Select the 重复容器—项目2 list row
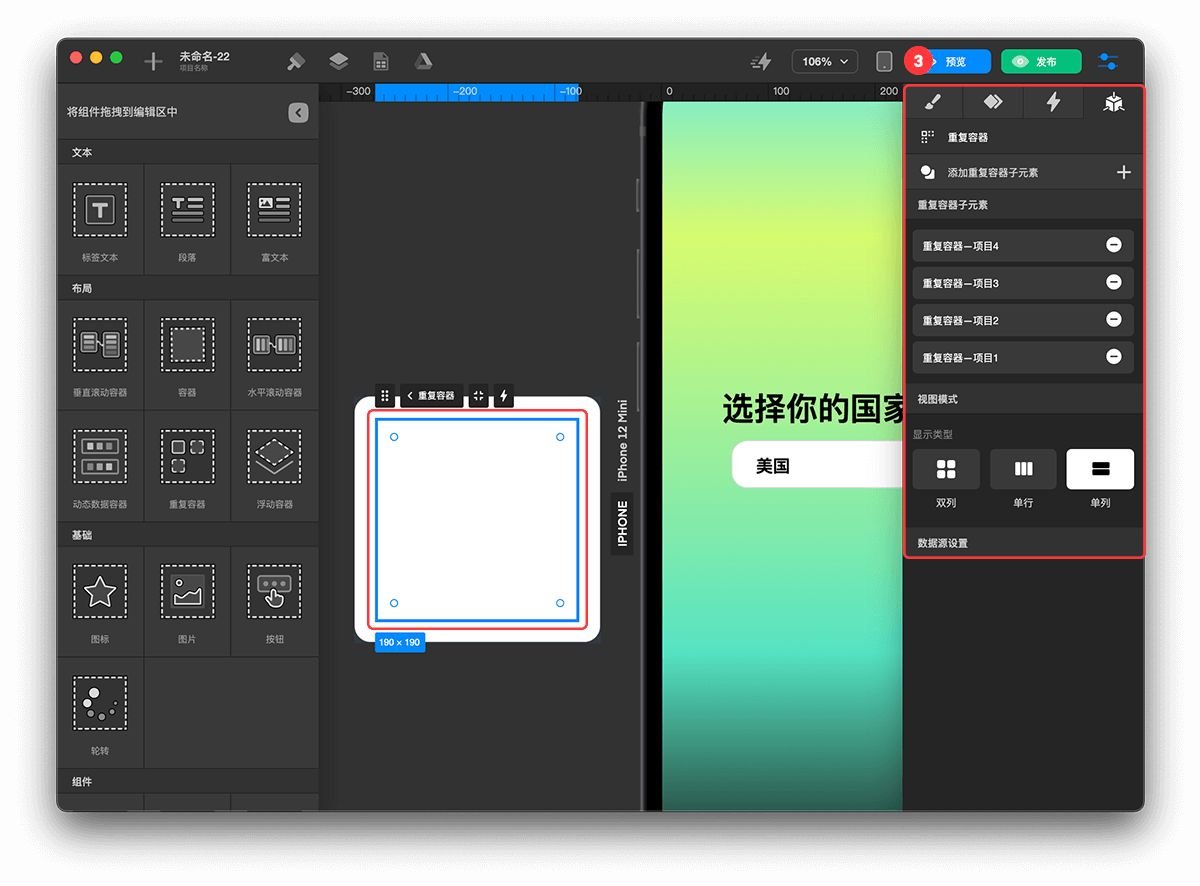 [1023, 320]
